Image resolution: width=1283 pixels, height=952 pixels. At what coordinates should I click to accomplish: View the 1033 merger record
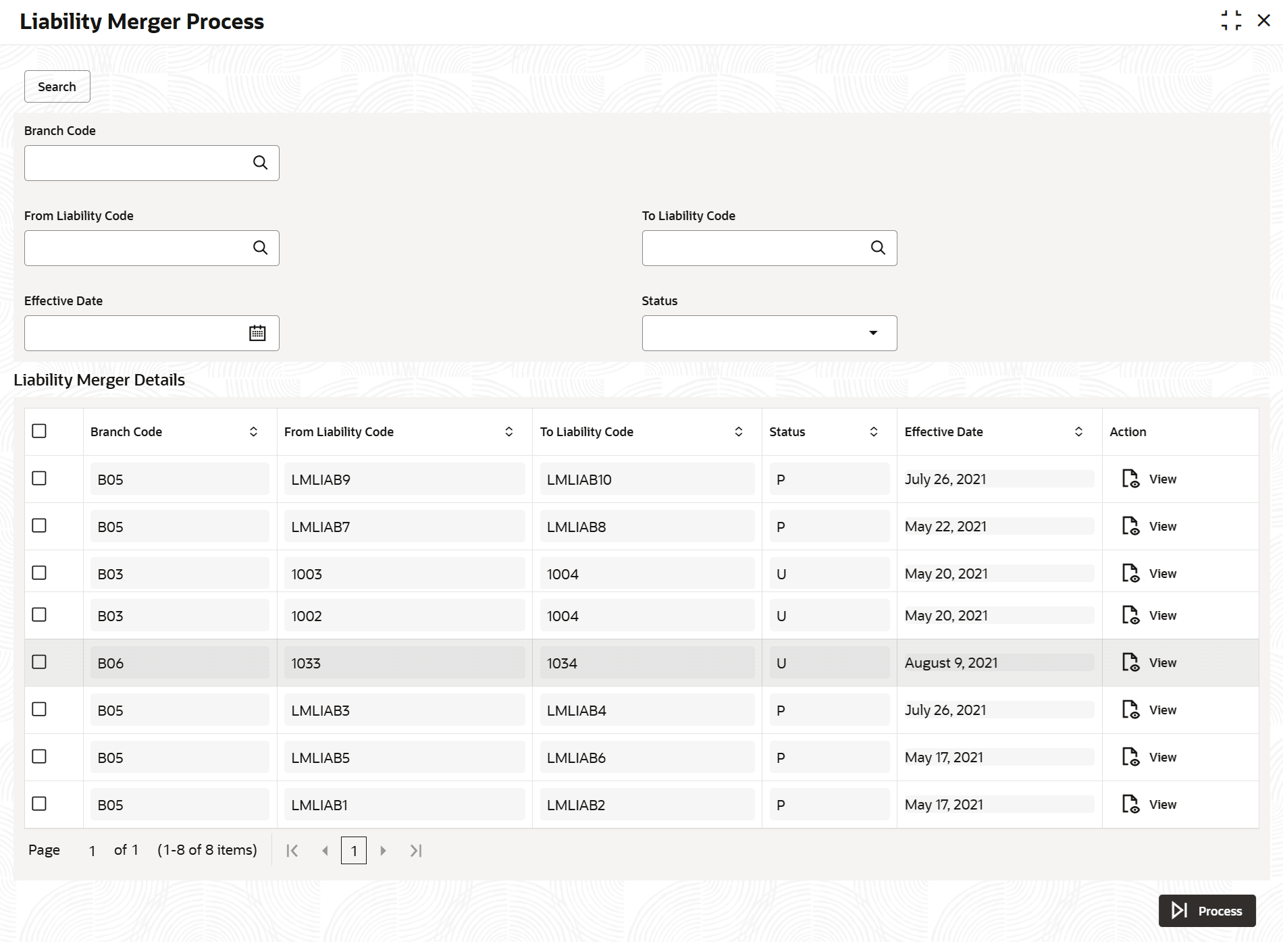coord(1149,662)
